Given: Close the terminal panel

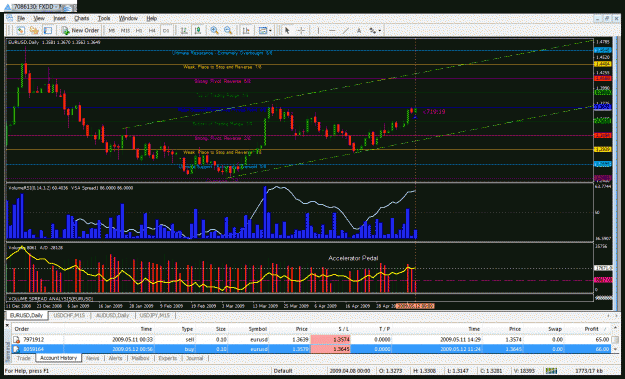Looking at the screenshot, I should 7,326.
